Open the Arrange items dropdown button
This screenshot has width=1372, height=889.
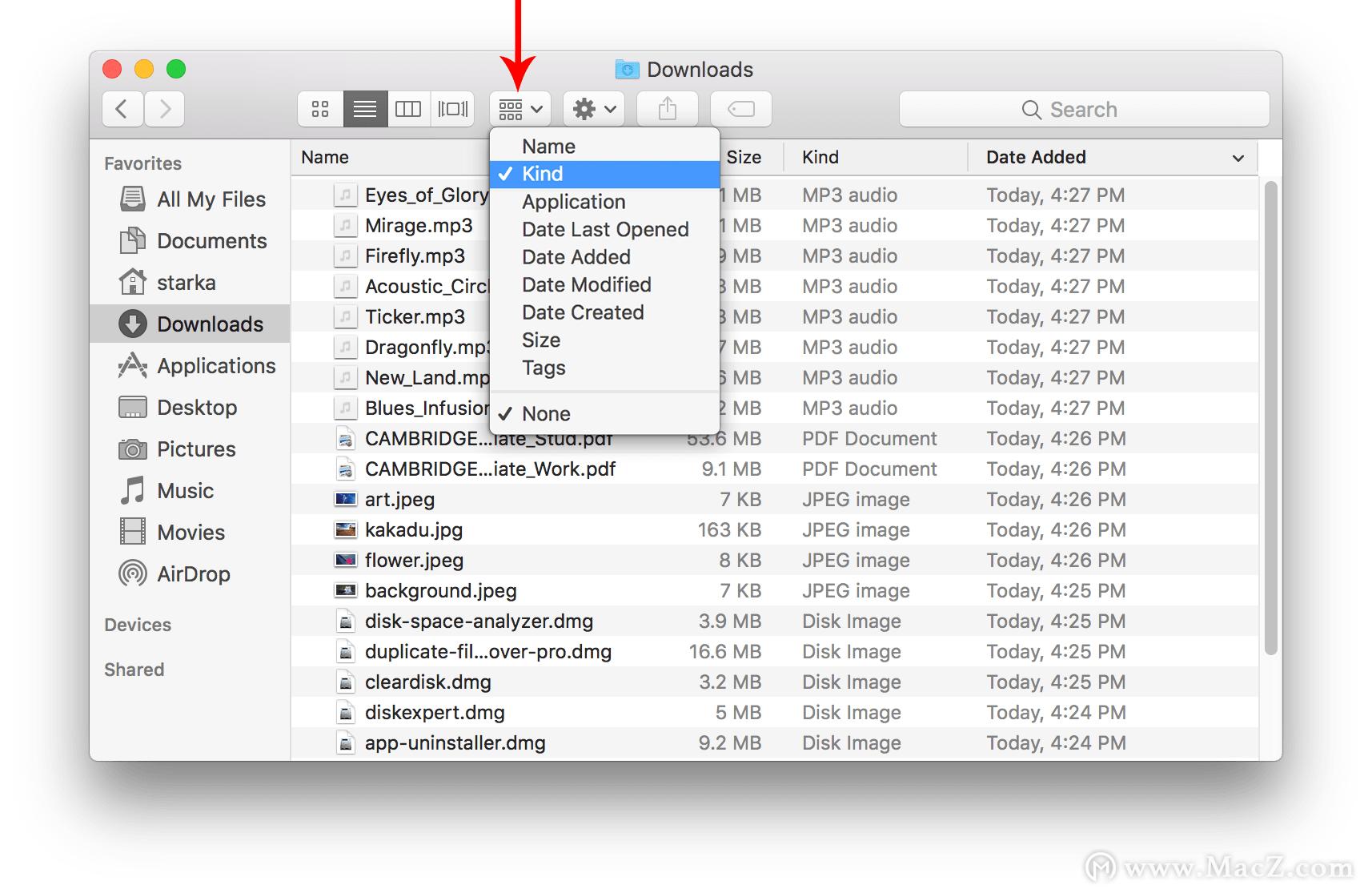[520, 109]
